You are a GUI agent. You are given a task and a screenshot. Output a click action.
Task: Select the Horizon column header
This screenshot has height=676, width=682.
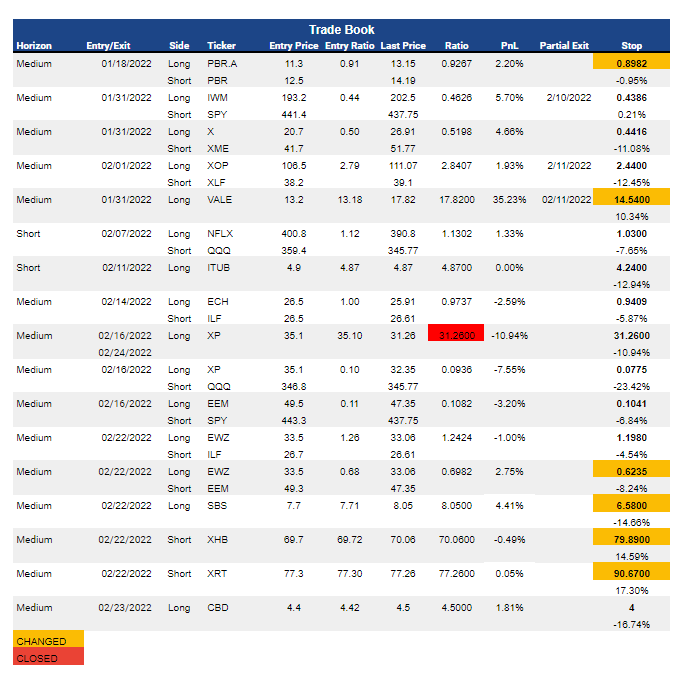(x=34, y=46)
